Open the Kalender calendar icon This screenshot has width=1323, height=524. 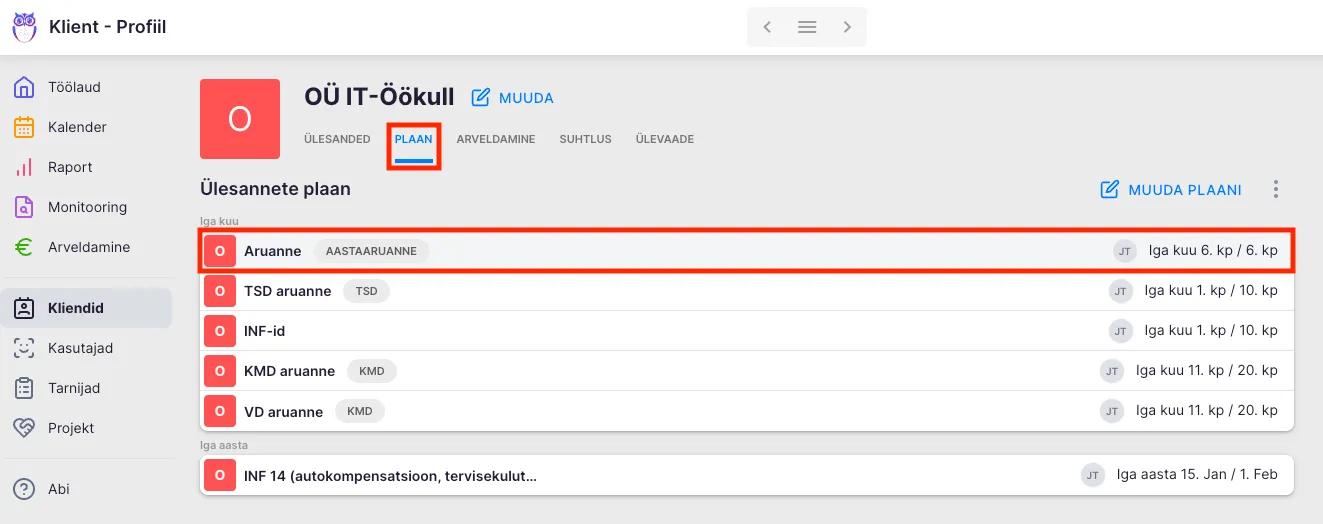[24, 127]
